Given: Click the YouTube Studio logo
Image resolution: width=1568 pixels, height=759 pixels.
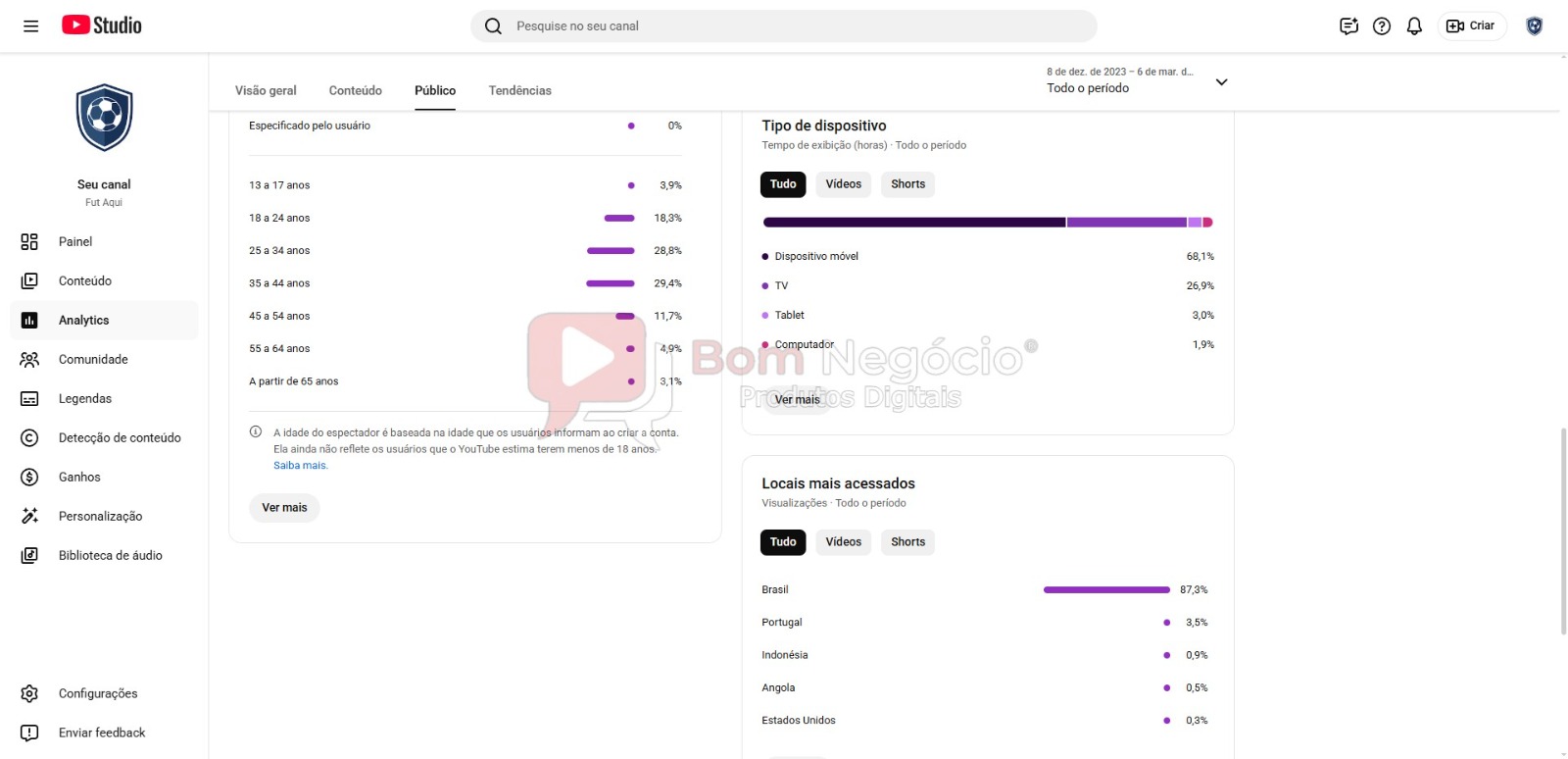Looking at the screenshot, I should pos(102,25).
